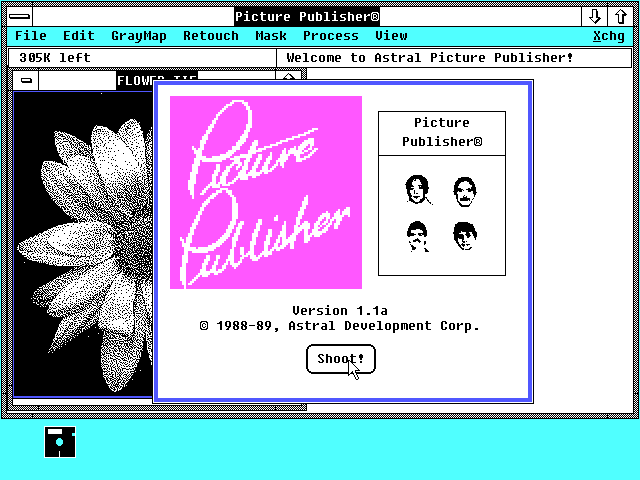
Task: Open the GrayMap menu
Action: [x=139, y=36]
